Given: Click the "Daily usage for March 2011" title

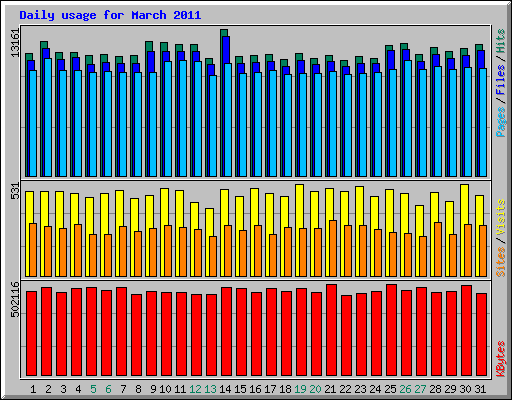Looking at the screenshot, I should 110,16.
